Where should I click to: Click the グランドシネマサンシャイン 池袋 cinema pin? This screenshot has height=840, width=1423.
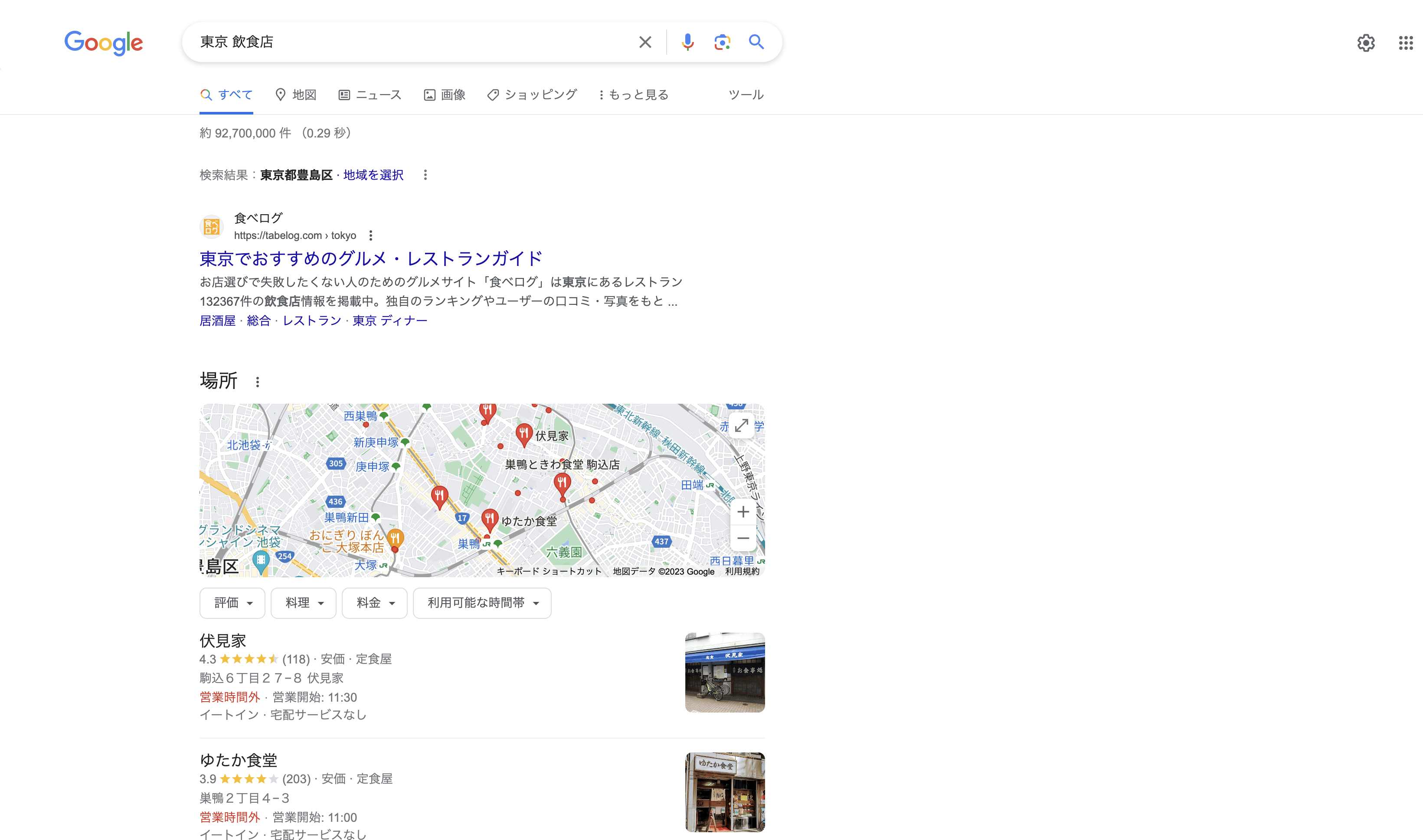click(261, 562)
